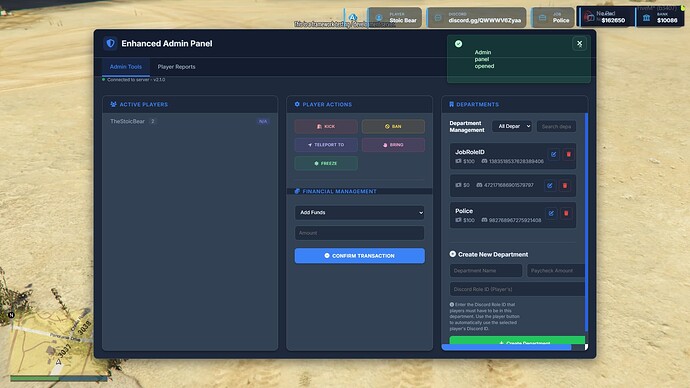
Task: Click the Teleport To button
Action: pyautogui.click(x=326, y=145)
